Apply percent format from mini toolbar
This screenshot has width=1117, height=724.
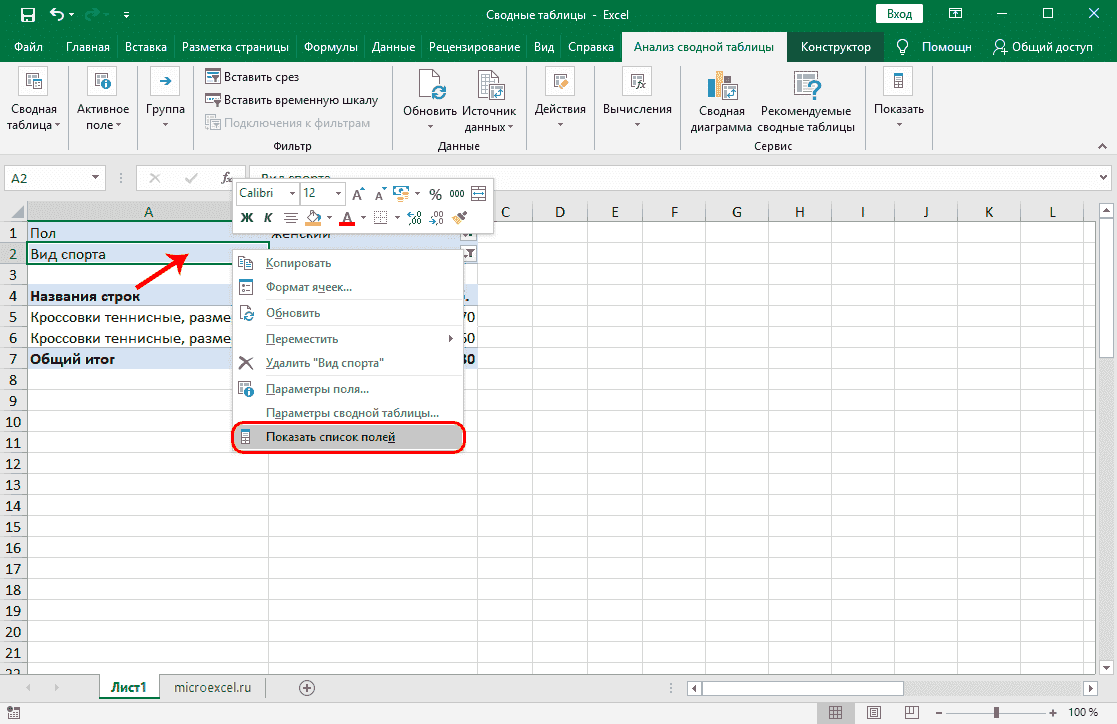(435, 194)
